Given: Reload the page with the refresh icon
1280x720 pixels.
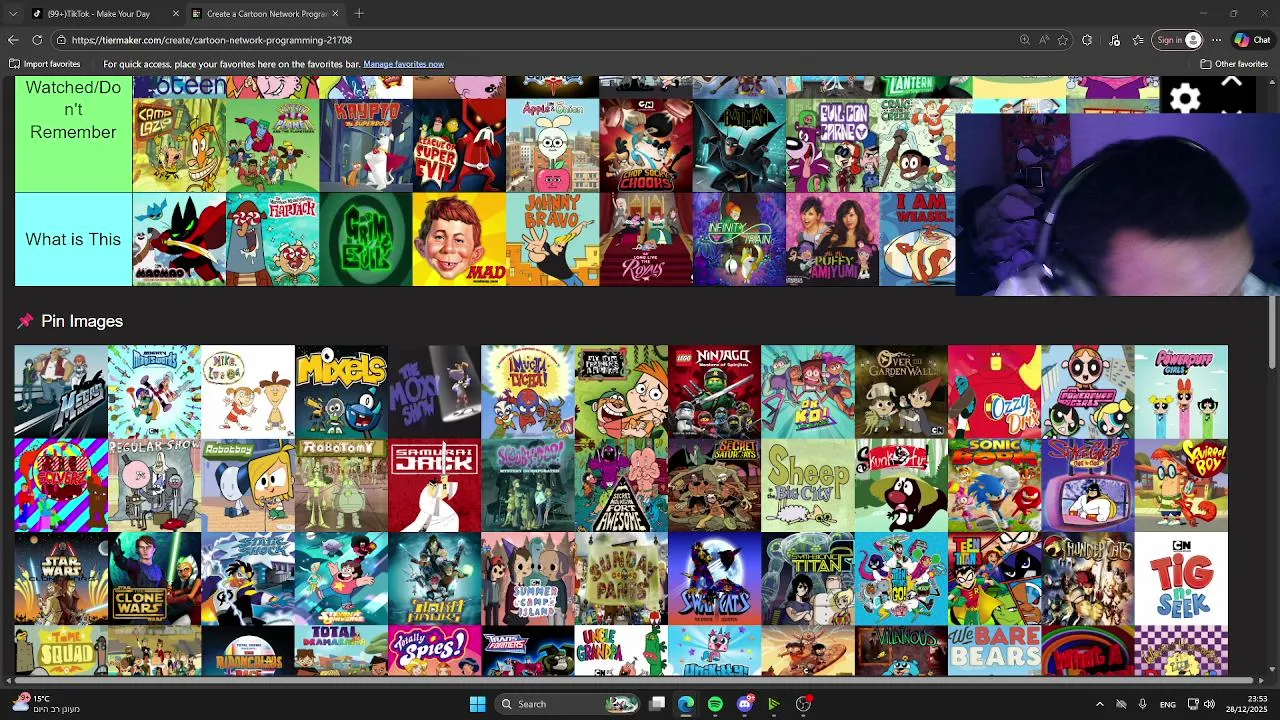Looking at the screenshot, I should pos(37,40).
